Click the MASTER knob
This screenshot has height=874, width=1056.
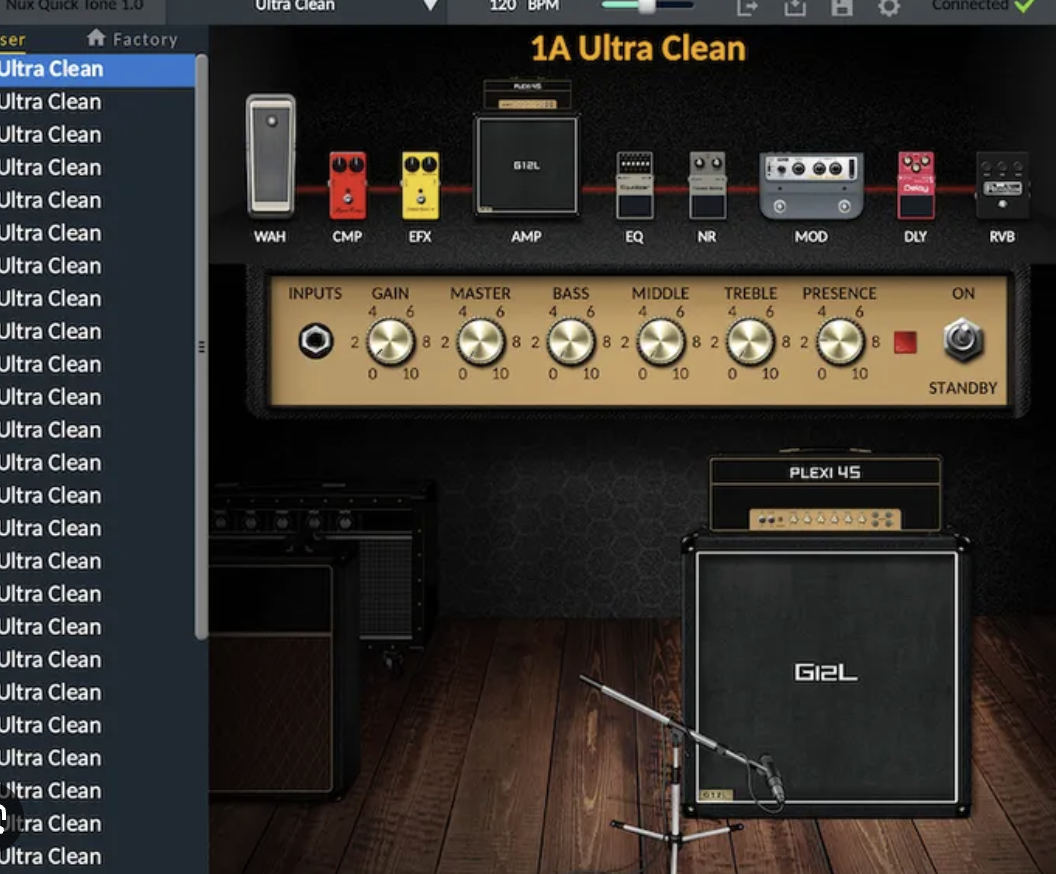click(x=481, y=341)
